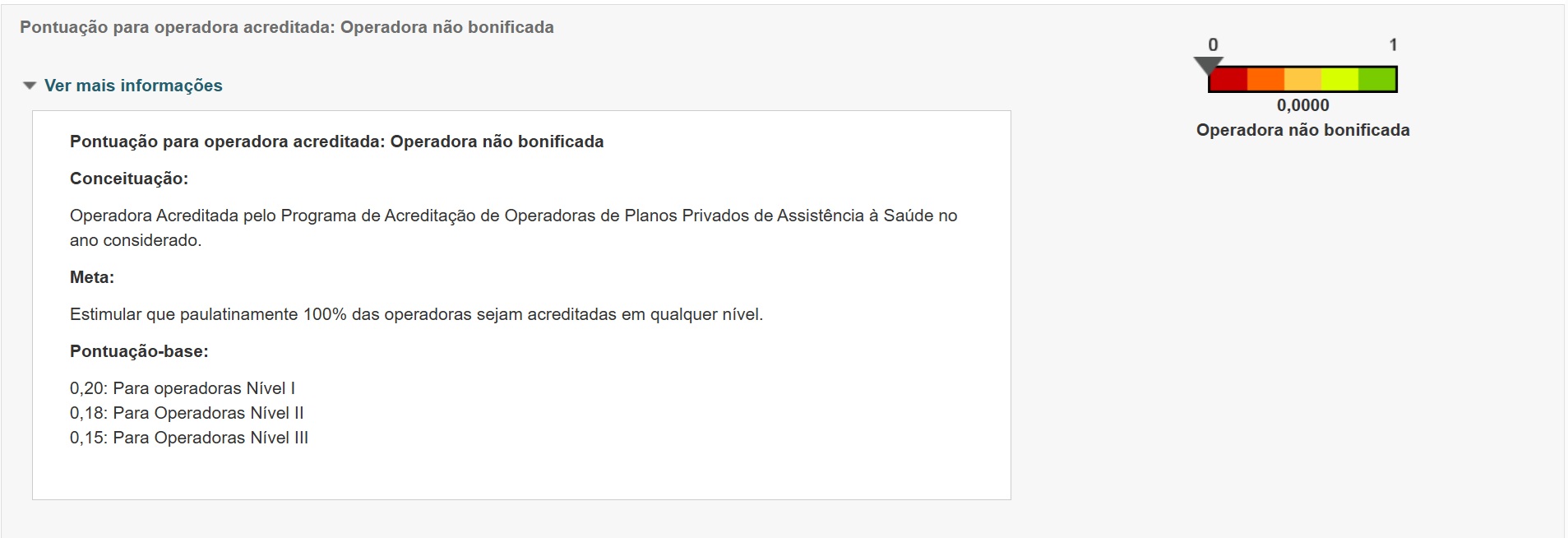
Task: Click the green gauge segment
Action: tap(1376, 80)
